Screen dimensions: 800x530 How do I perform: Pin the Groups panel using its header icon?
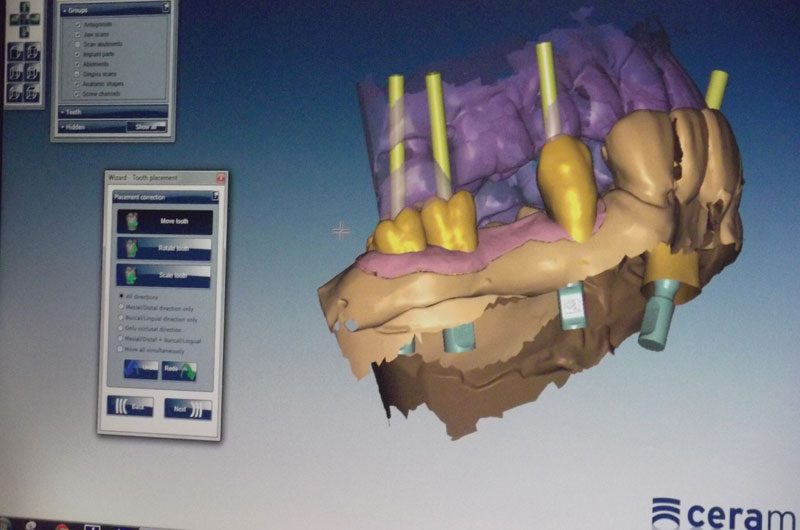tap(165, 7)
